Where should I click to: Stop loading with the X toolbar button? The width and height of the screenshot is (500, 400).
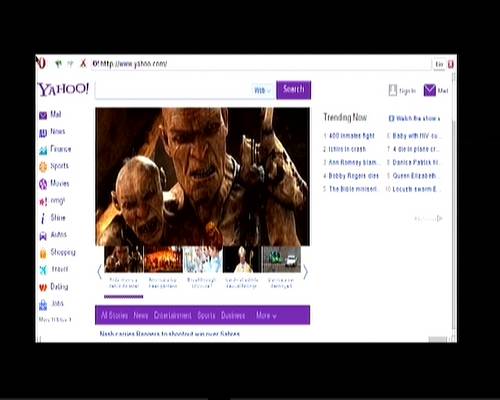(83, 63)
